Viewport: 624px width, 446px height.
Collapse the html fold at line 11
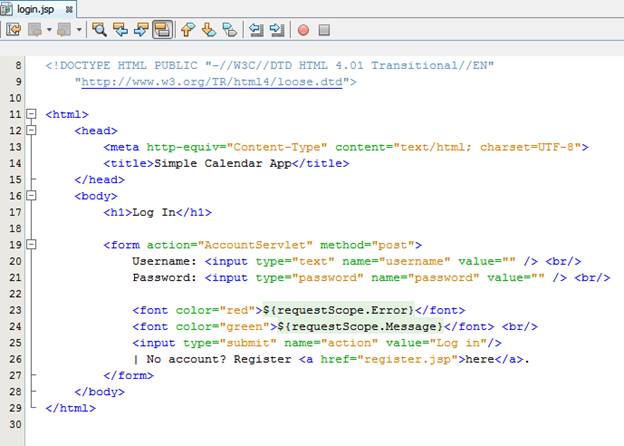[31, 114]
